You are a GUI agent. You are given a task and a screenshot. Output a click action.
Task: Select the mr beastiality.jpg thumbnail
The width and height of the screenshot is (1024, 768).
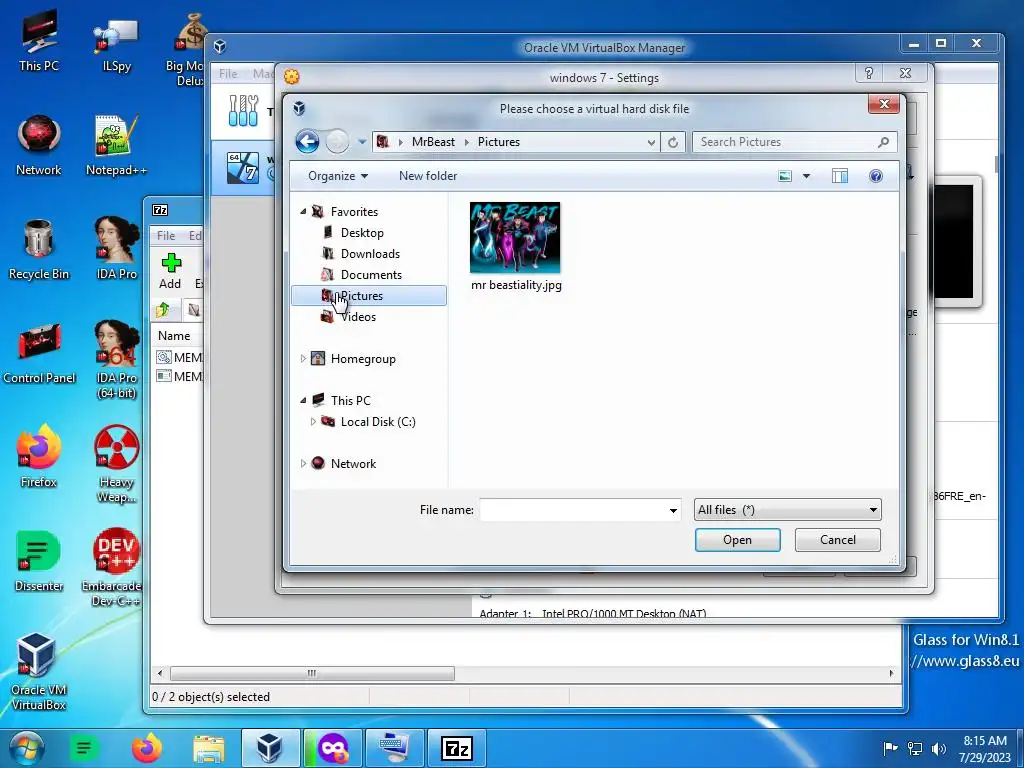click(x=515, y=238)
